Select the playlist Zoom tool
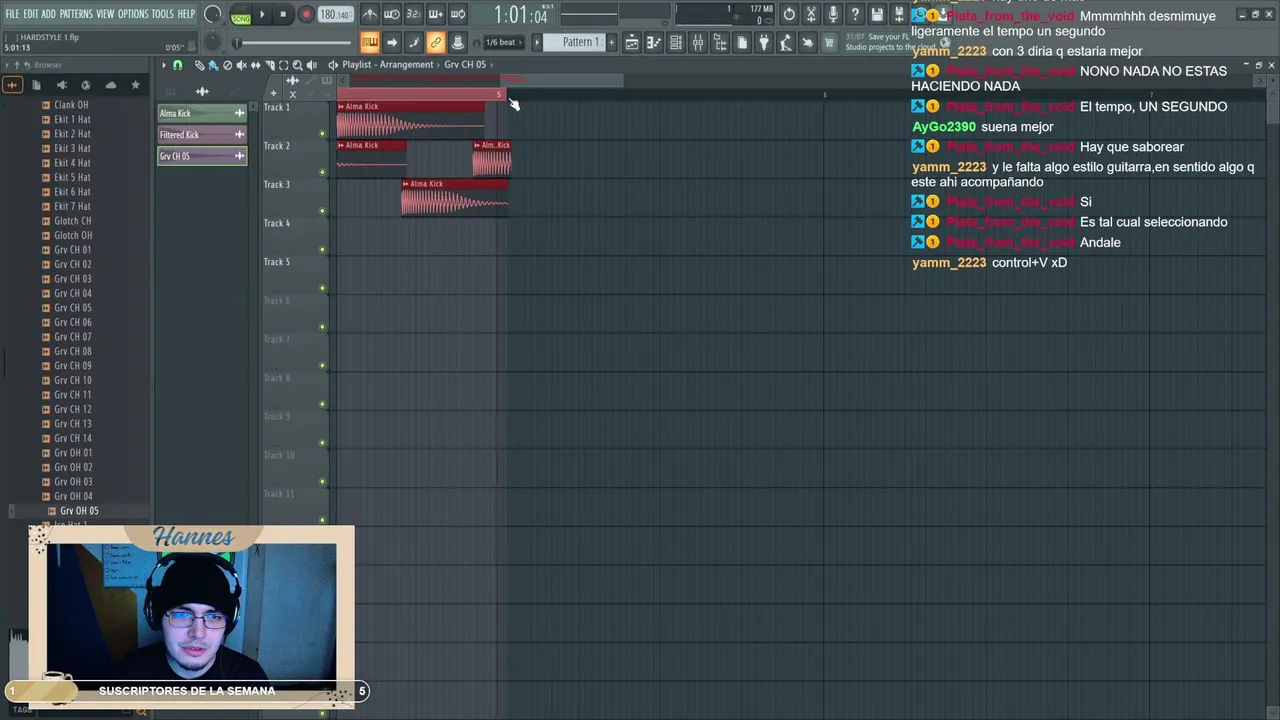 [297, 65]
